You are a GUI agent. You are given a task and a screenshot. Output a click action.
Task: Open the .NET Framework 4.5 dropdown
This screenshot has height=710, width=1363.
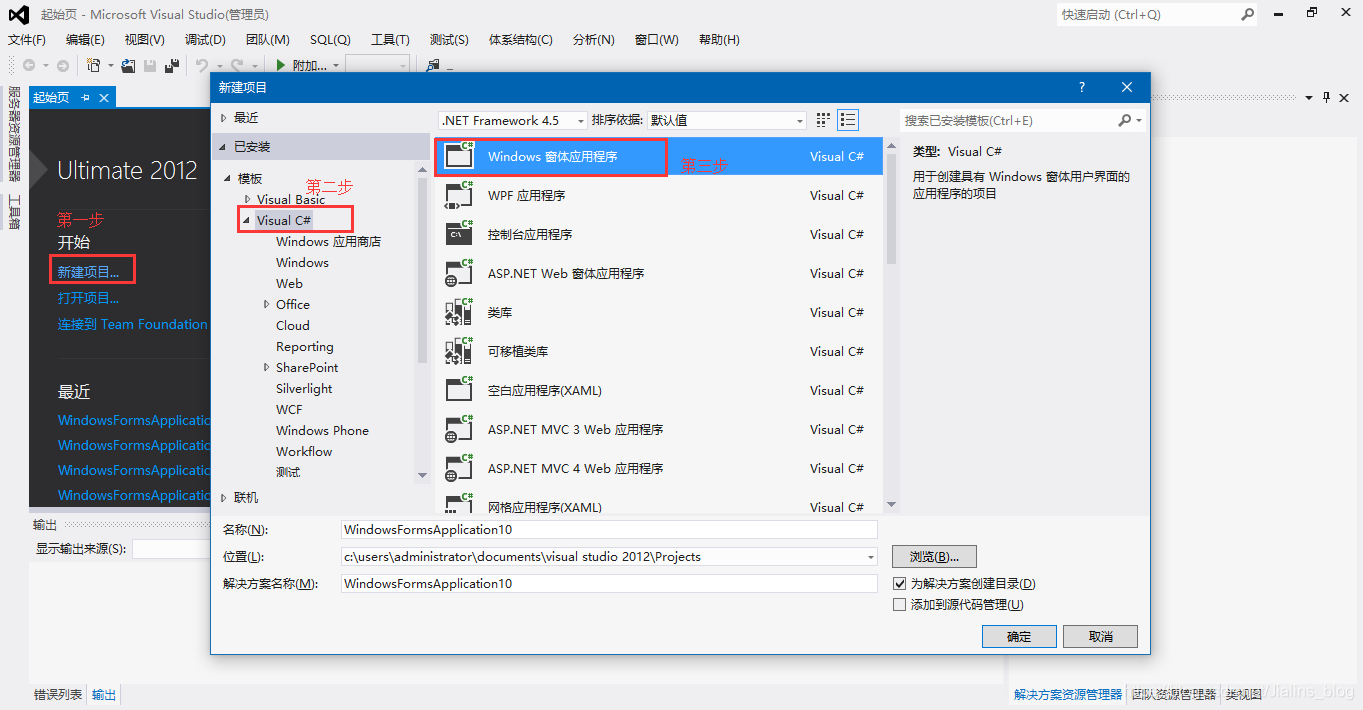[x=513, y=120]
